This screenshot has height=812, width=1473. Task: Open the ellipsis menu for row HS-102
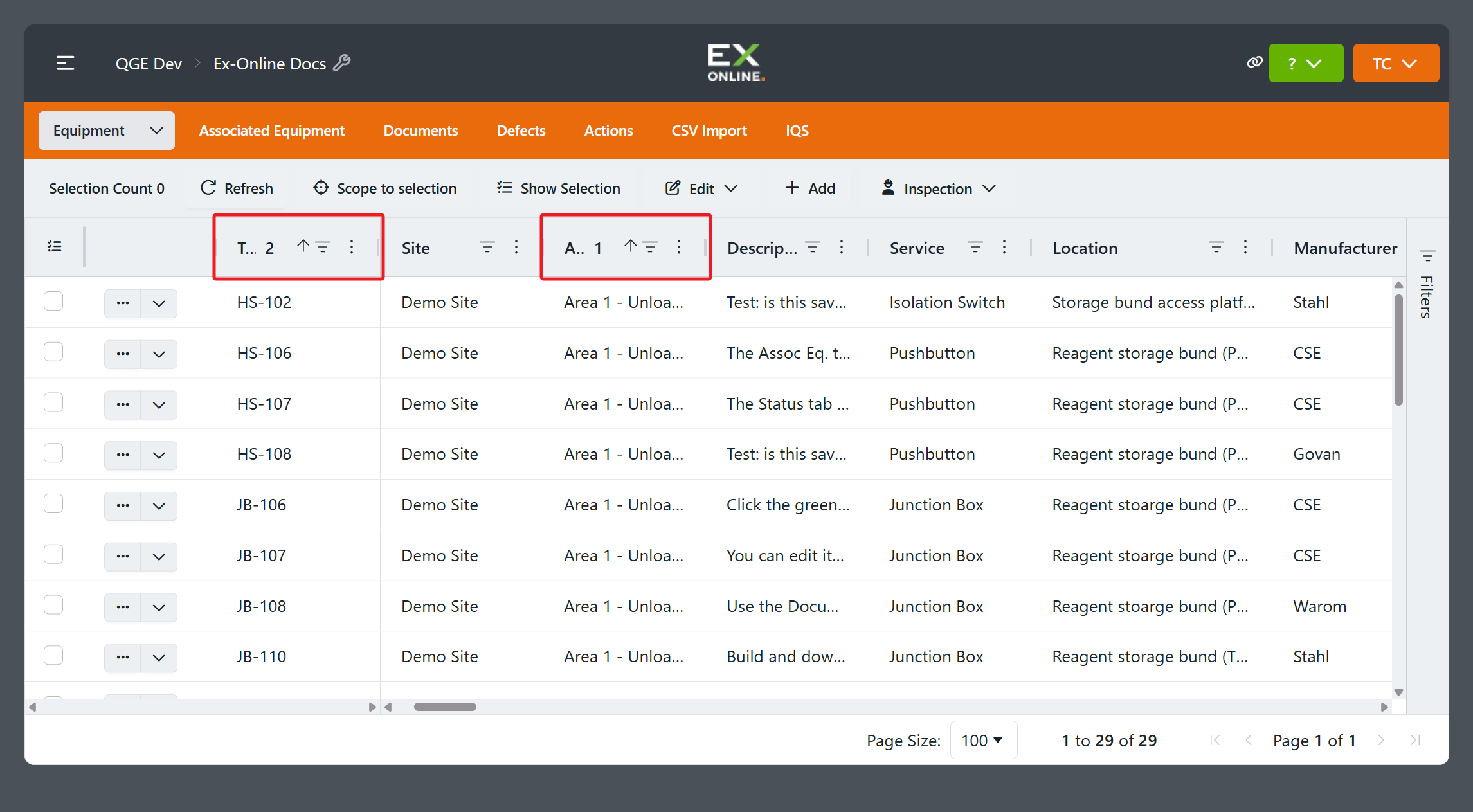click(123, 303)
